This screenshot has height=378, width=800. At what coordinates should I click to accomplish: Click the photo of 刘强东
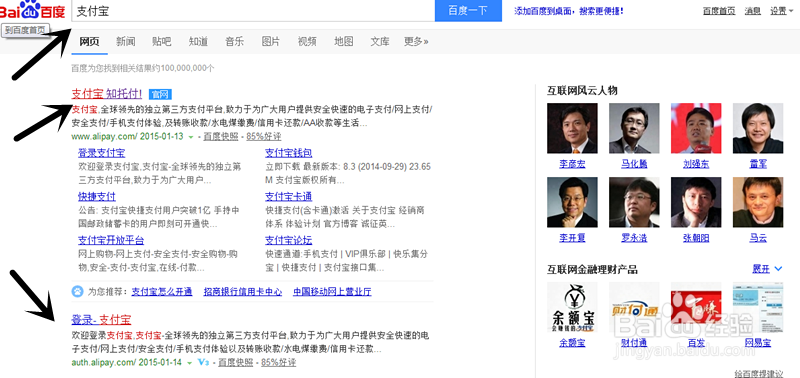696,128
